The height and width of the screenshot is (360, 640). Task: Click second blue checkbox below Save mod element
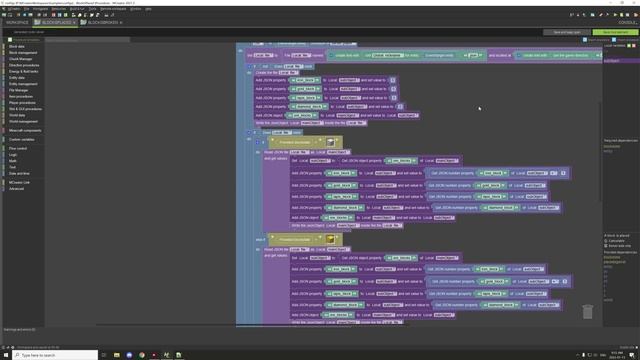(x=614, y=40)
